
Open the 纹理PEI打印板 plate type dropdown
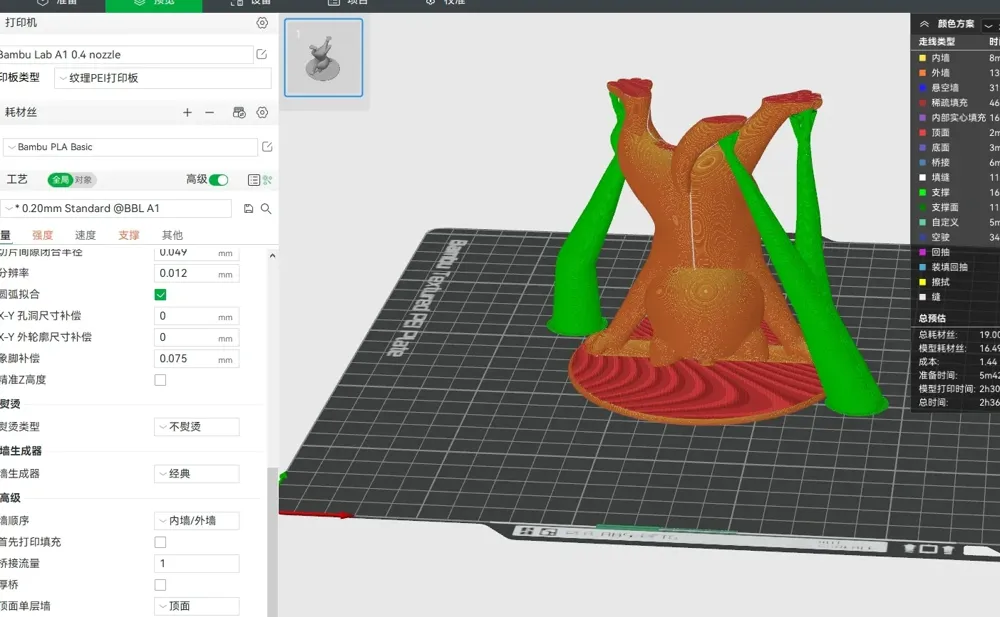(x=163, y=78)
